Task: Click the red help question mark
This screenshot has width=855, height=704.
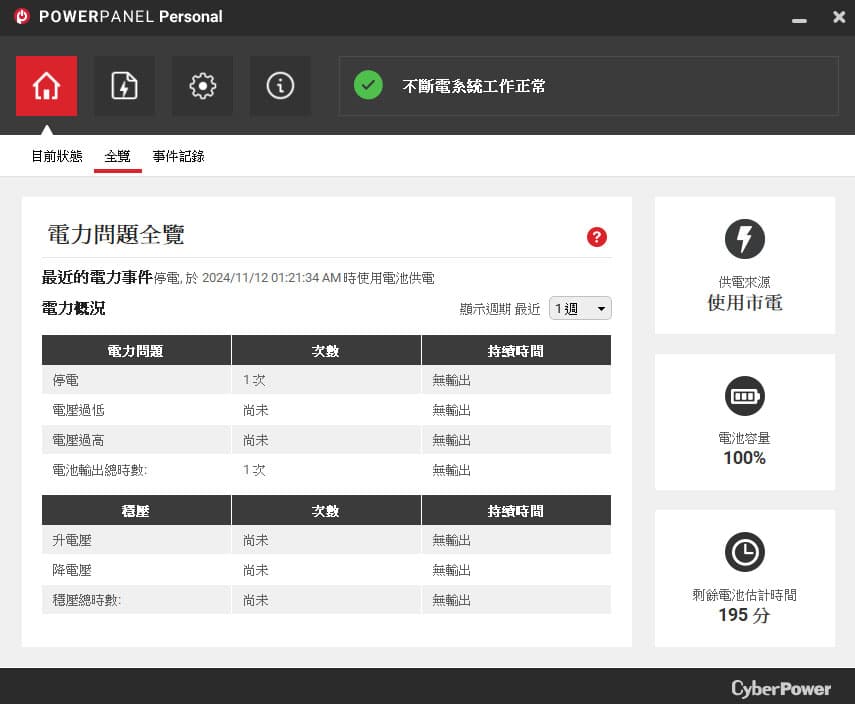Action: coord(597,237)
